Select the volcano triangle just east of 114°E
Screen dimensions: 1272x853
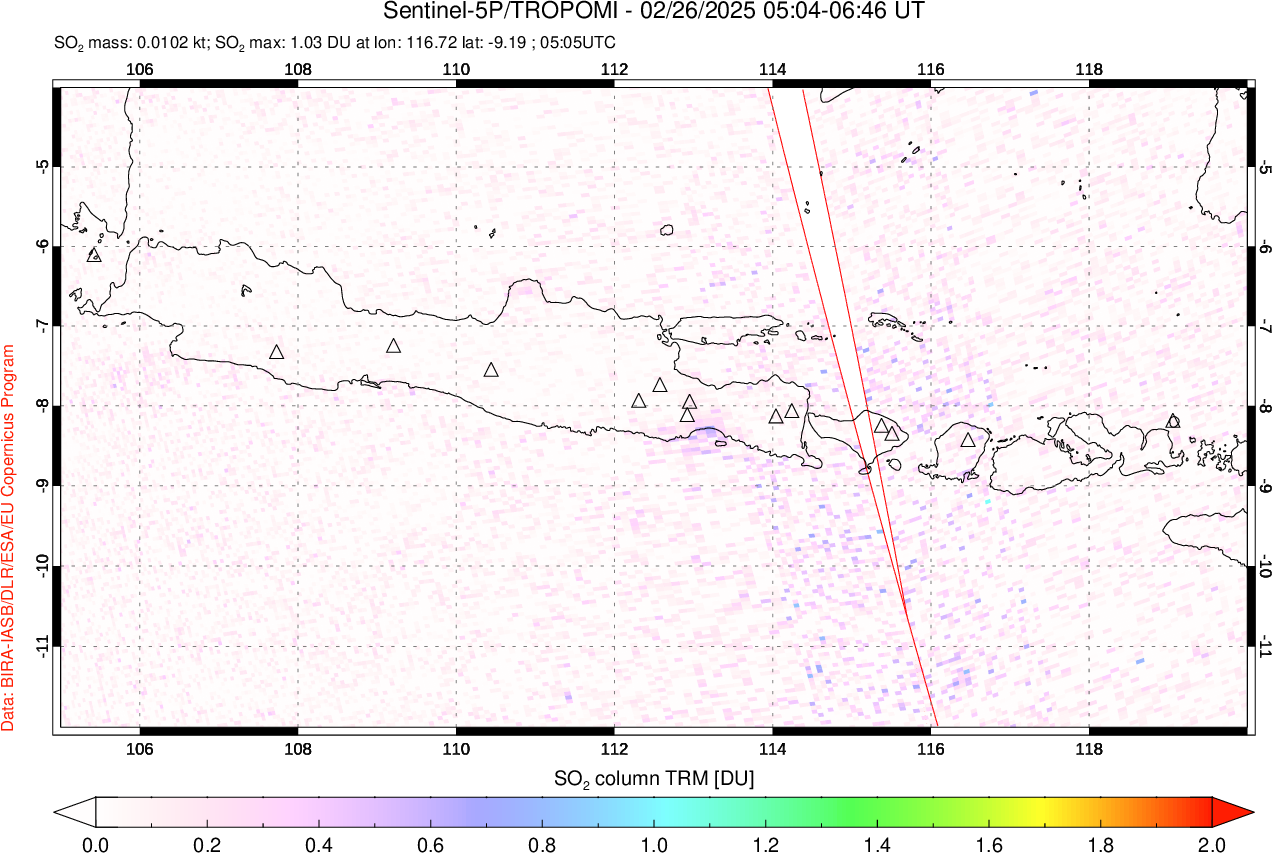point(776,416)
